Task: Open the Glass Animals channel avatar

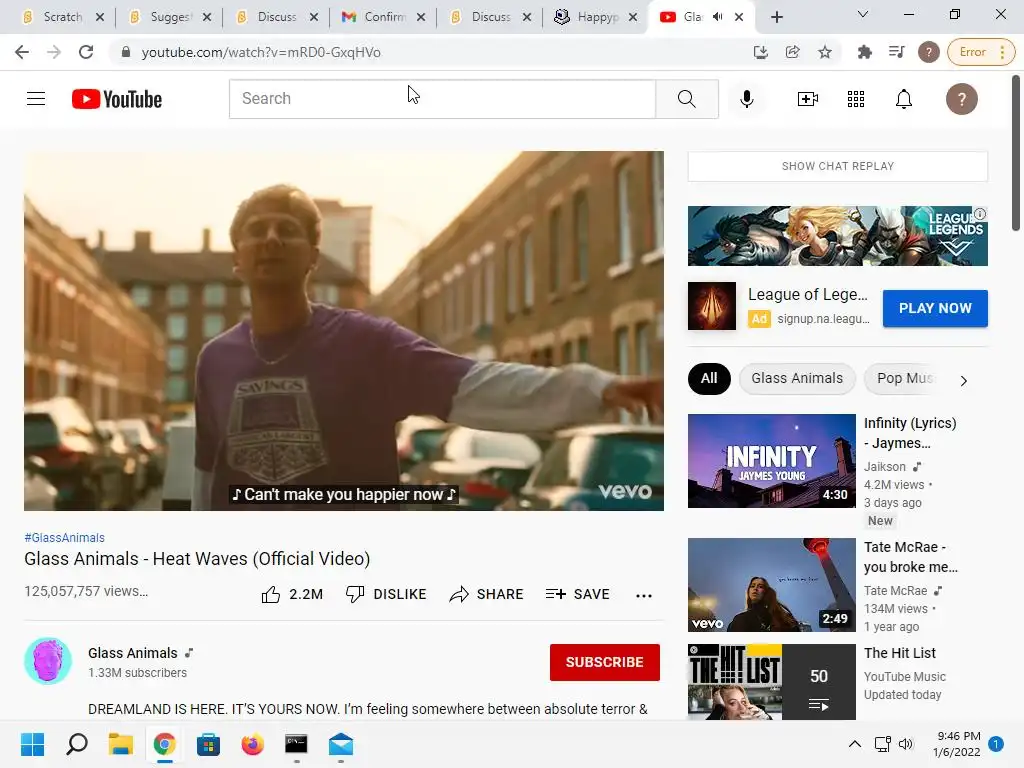Action: [48, 661]
